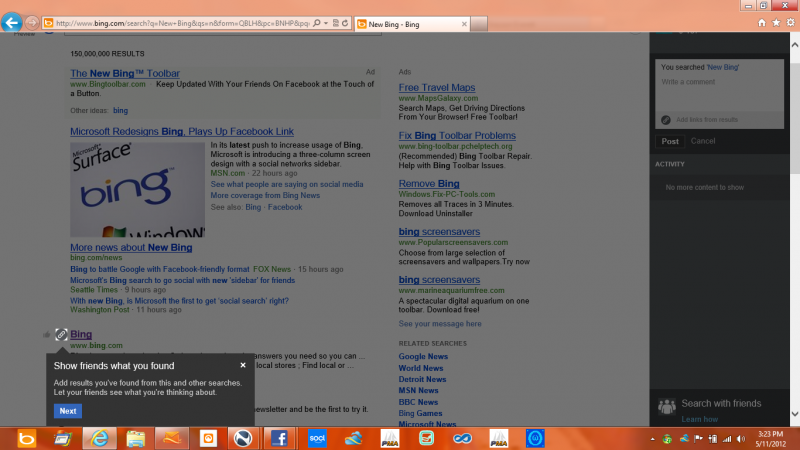The height and width of the screenshot is (450, 800).
Task: Open a new tab via the blank tab button
Action: [479, 24]
